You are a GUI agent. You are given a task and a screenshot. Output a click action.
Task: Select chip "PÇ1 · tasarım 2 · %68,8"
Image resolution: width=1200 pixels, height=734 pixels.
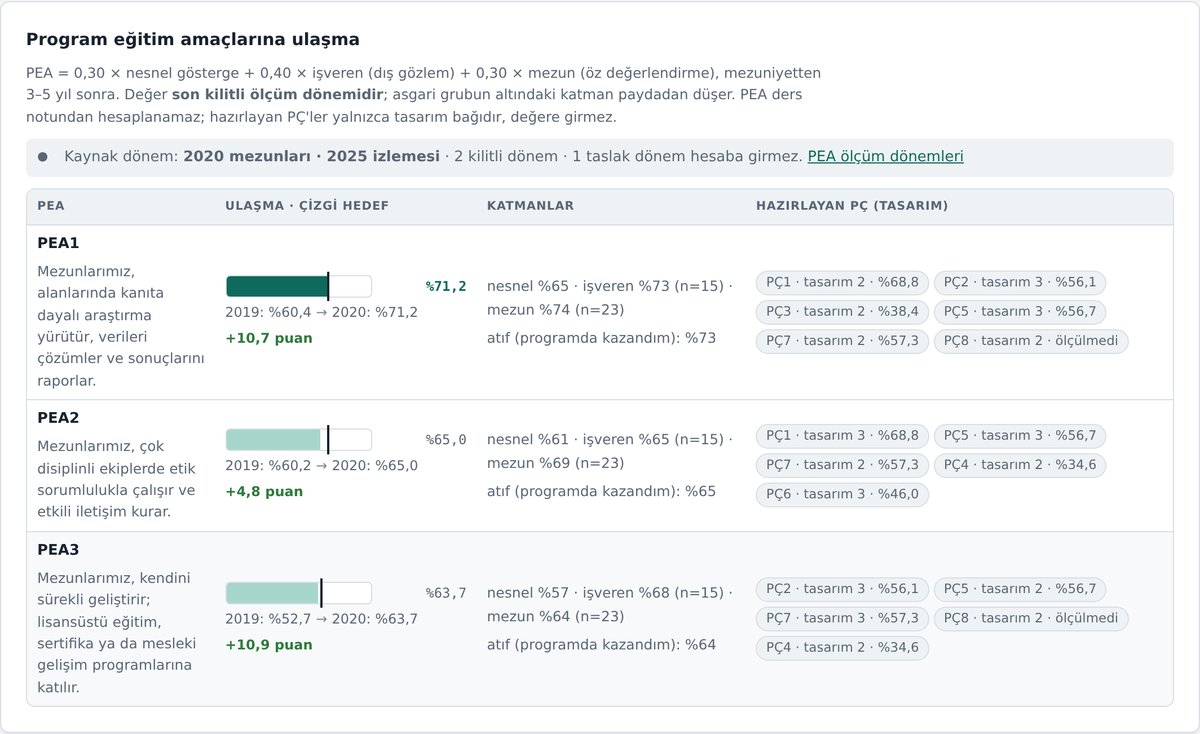842,283
